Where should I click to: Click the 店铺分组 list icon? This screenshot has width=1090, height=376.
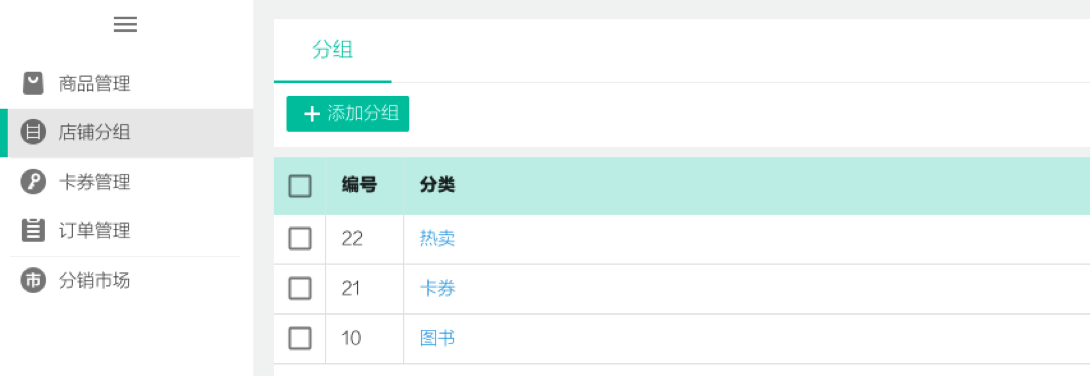tap(33, 132)
